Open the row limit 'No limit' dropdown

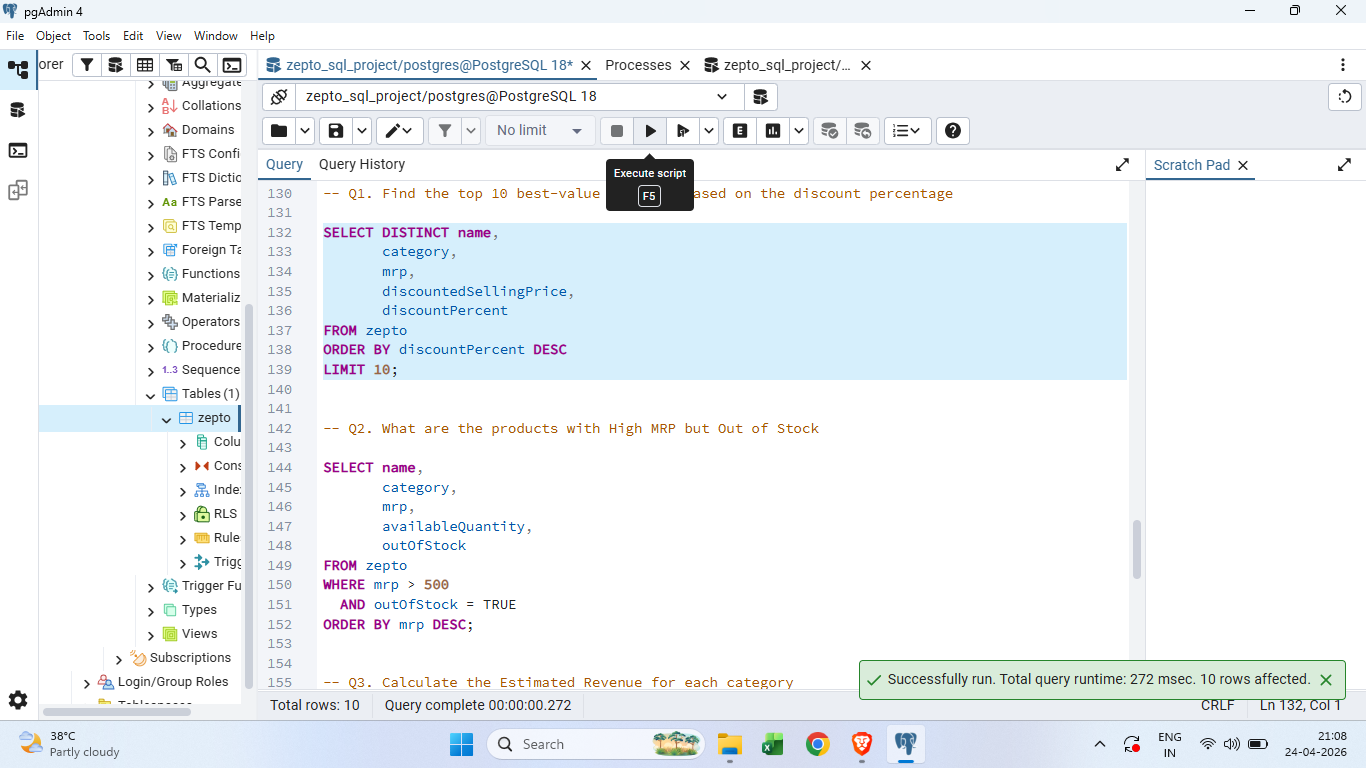[539, 131]
